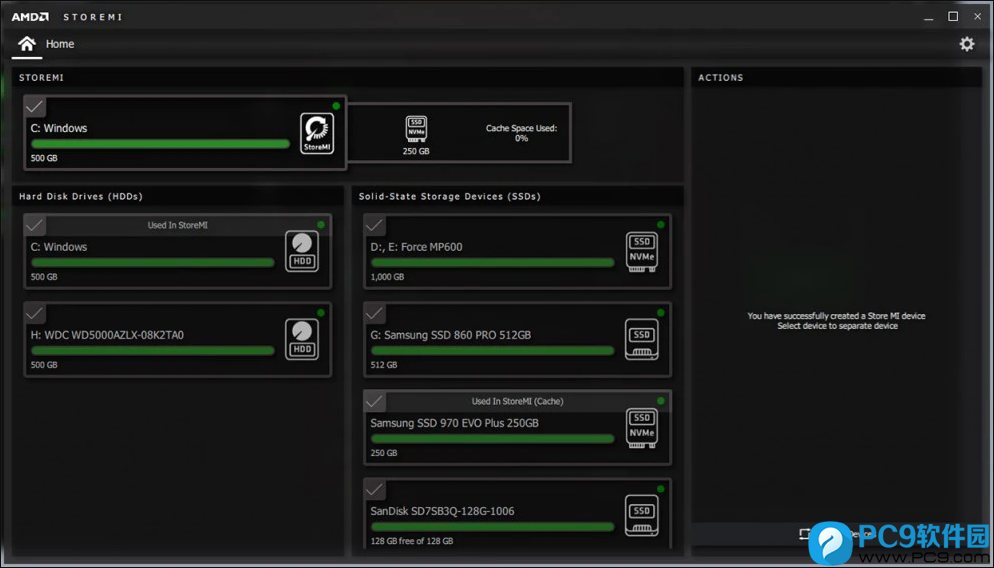994x568 pixels.
Task: Toggle checkbox on Used In StoreMI HDD card
Action: 35,225
